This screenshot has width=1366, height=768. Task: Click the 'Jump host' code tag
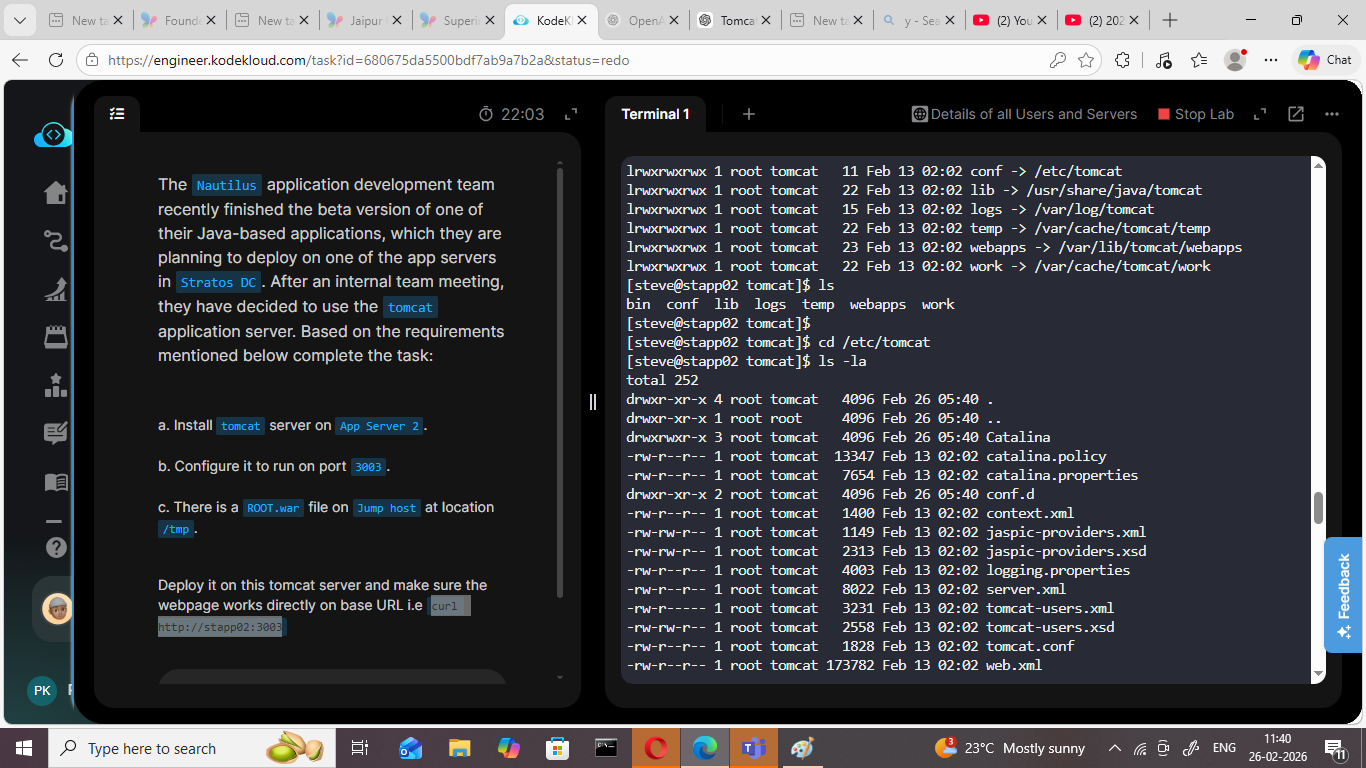tap(386, 508)
